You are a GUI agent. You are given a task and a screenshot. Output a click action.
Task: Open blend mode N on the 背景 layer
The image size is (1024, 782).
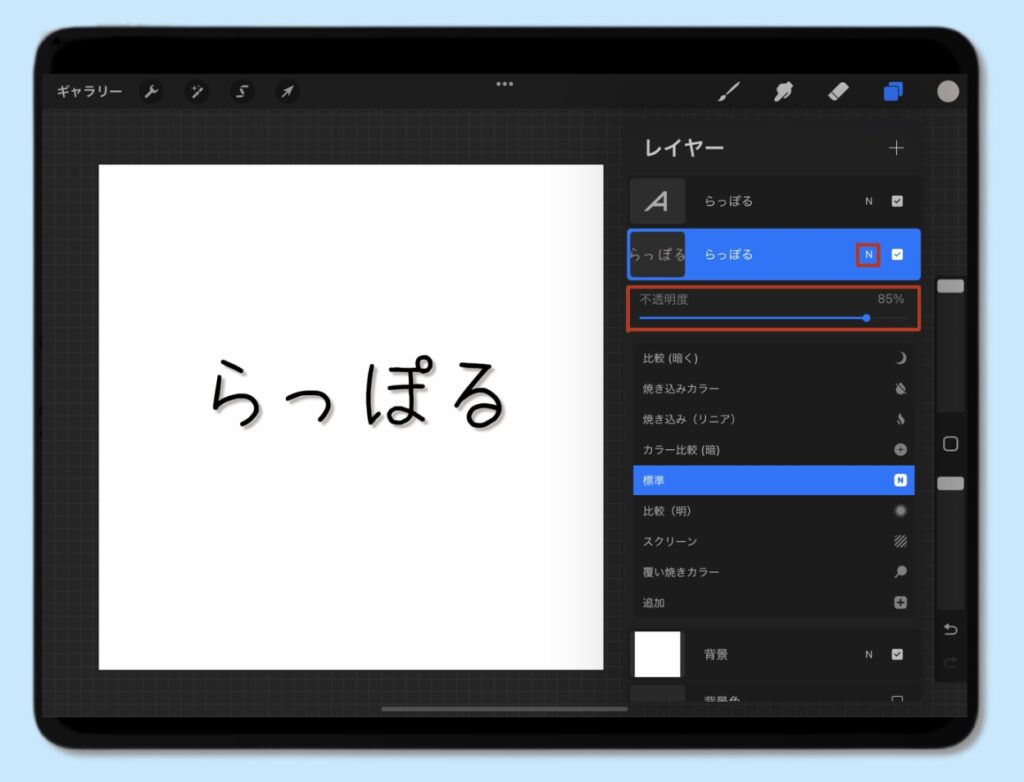tap(869, 655)
